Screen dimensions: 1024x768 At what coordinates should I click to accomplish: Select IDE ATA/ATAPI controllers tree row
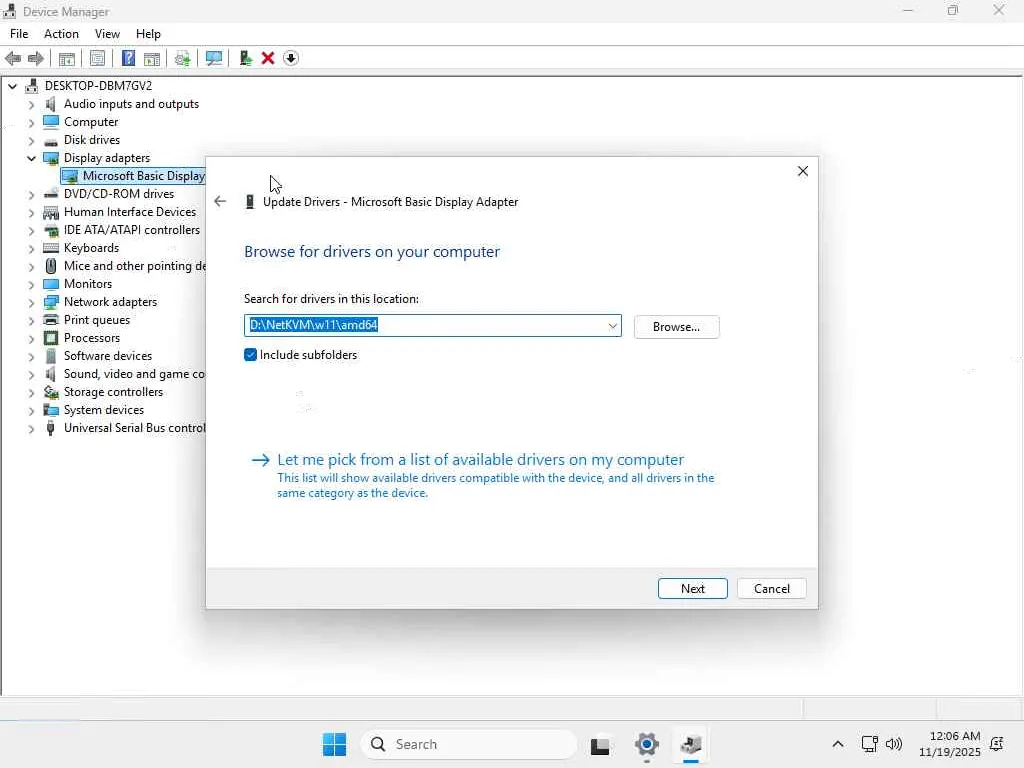(x=131, y=230)
